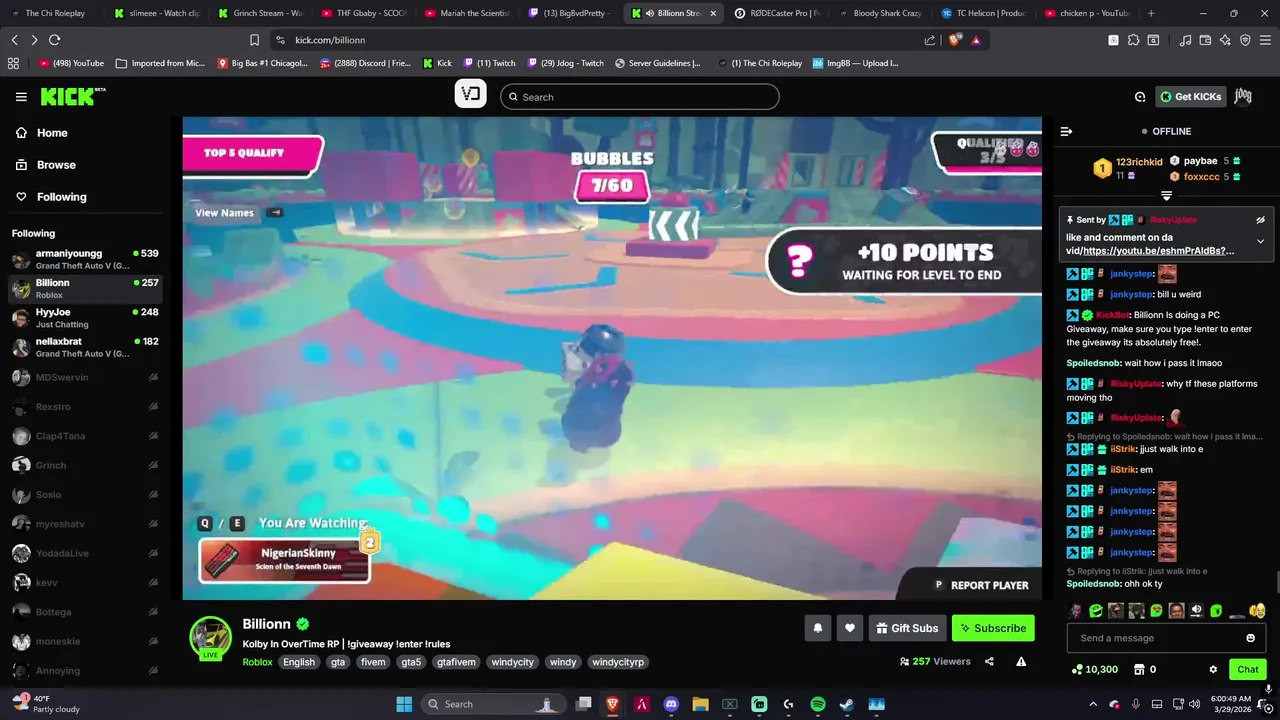Bookmark this page icon
The height and width of the screenshot is (720, 1280).
254,40
